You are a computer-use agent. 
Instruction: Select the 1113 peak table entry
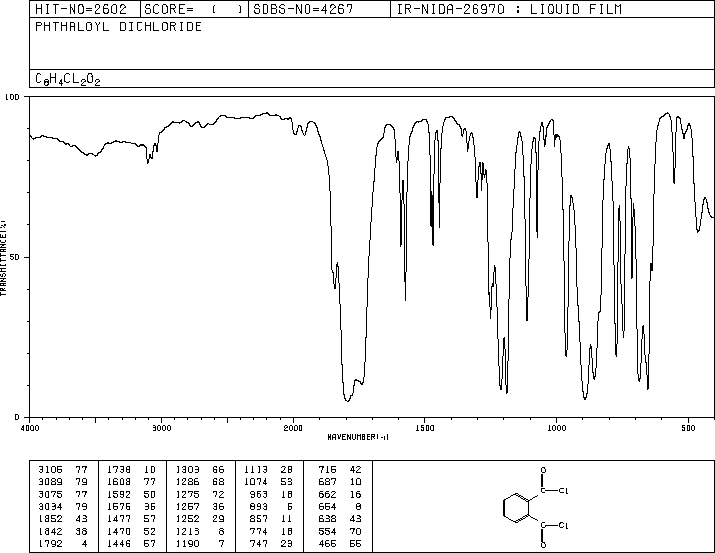click(x=268, y=469)
